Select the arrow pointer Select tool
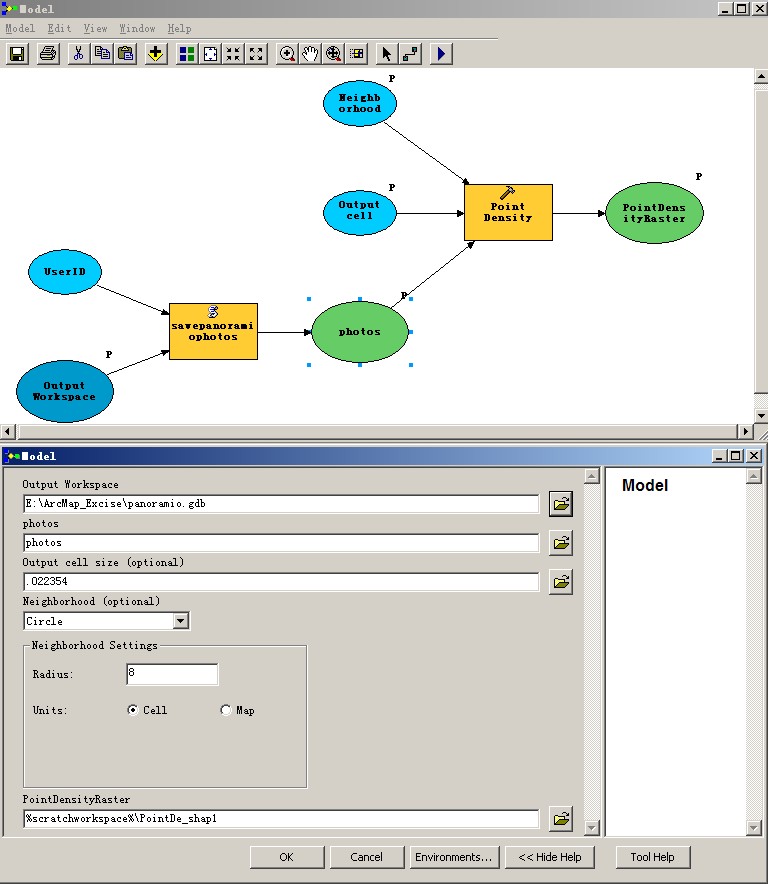The height and width of the screenshot is (884, 768). click(x=387, y=54)
